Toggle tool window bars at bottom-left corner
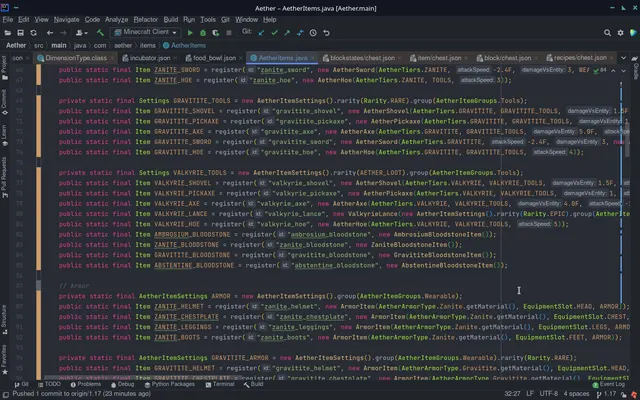The width and height of the screenshot is (640, 400). (6, 394)
